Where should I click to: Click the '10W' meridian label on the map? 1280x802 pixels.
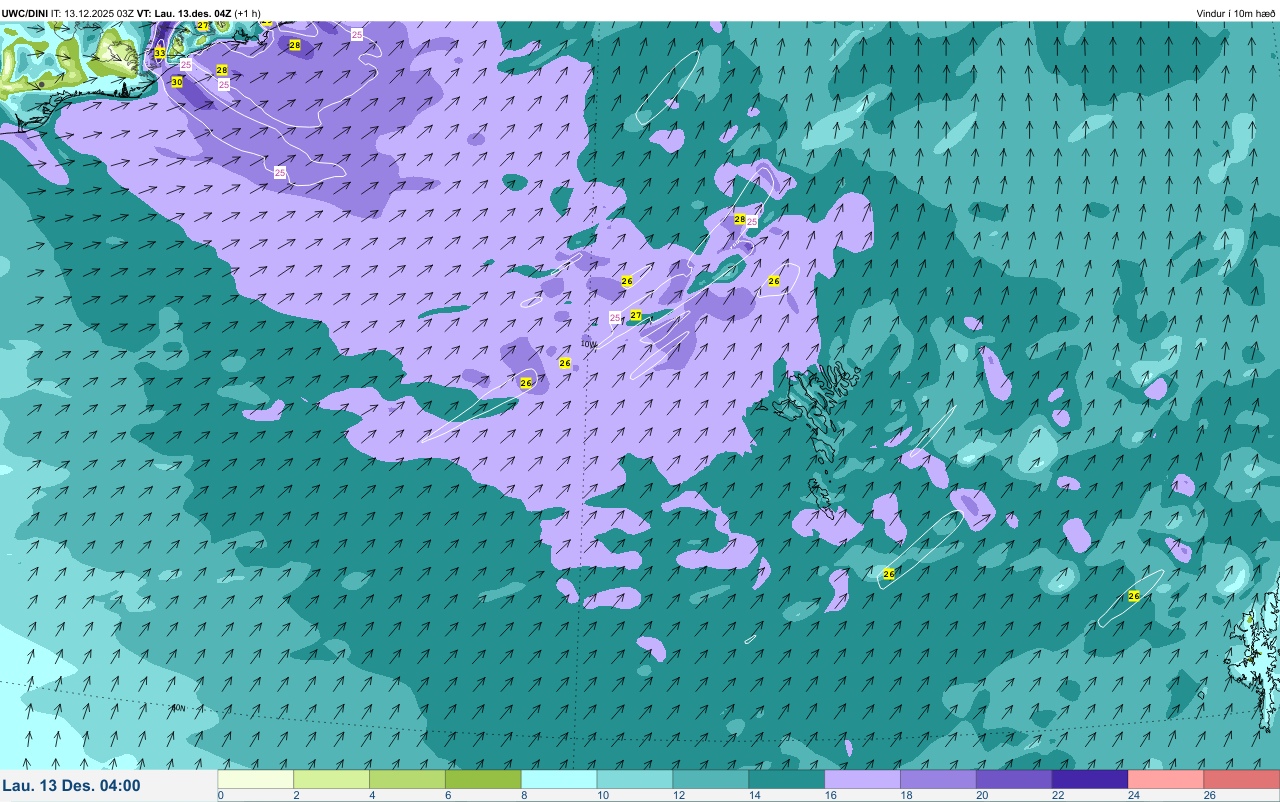(x=589, y=344)
